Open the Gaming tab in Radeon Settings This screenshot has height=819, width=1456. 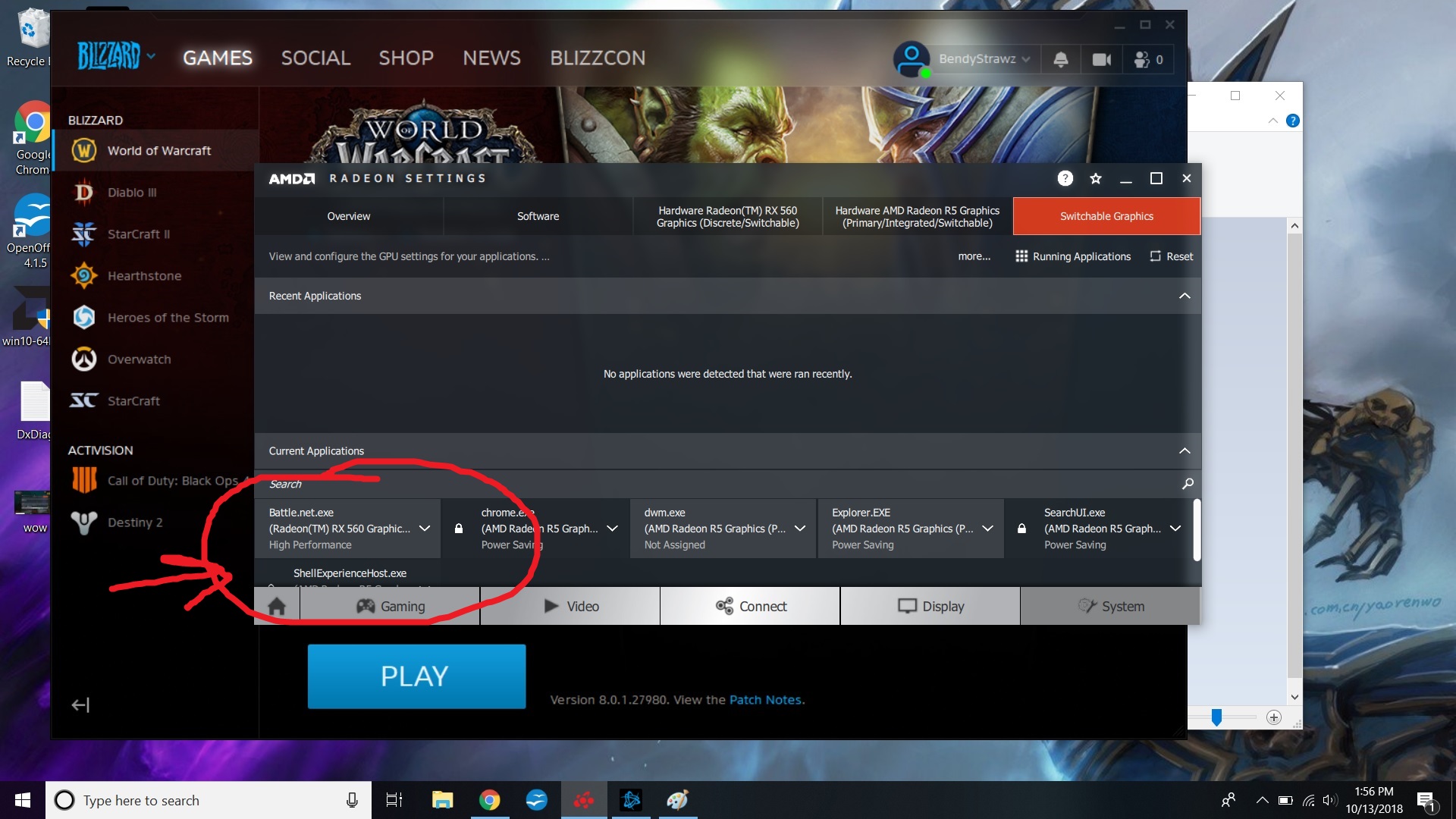(391, 606)
